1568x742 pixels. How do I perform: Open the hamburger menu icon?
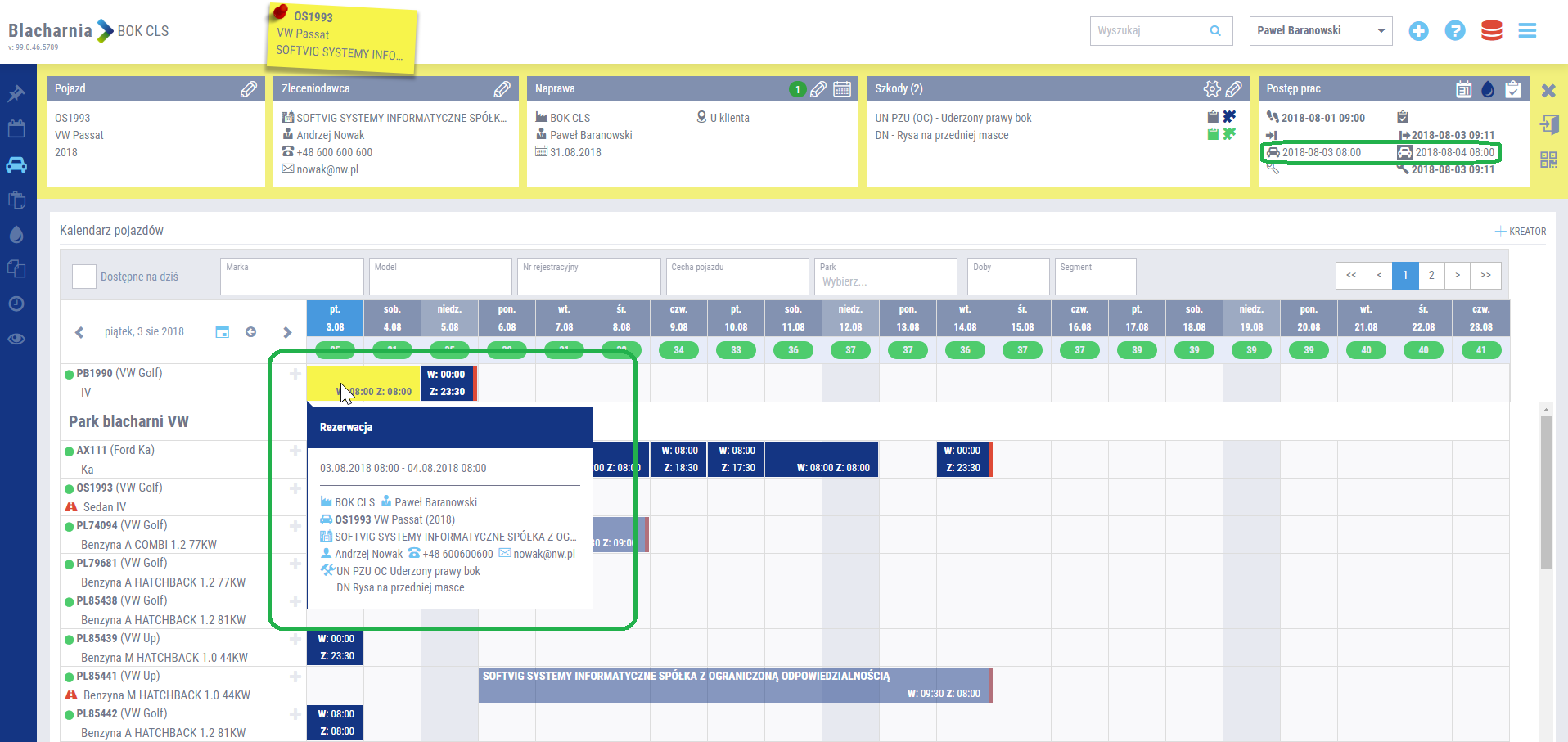click(1527, 31)
